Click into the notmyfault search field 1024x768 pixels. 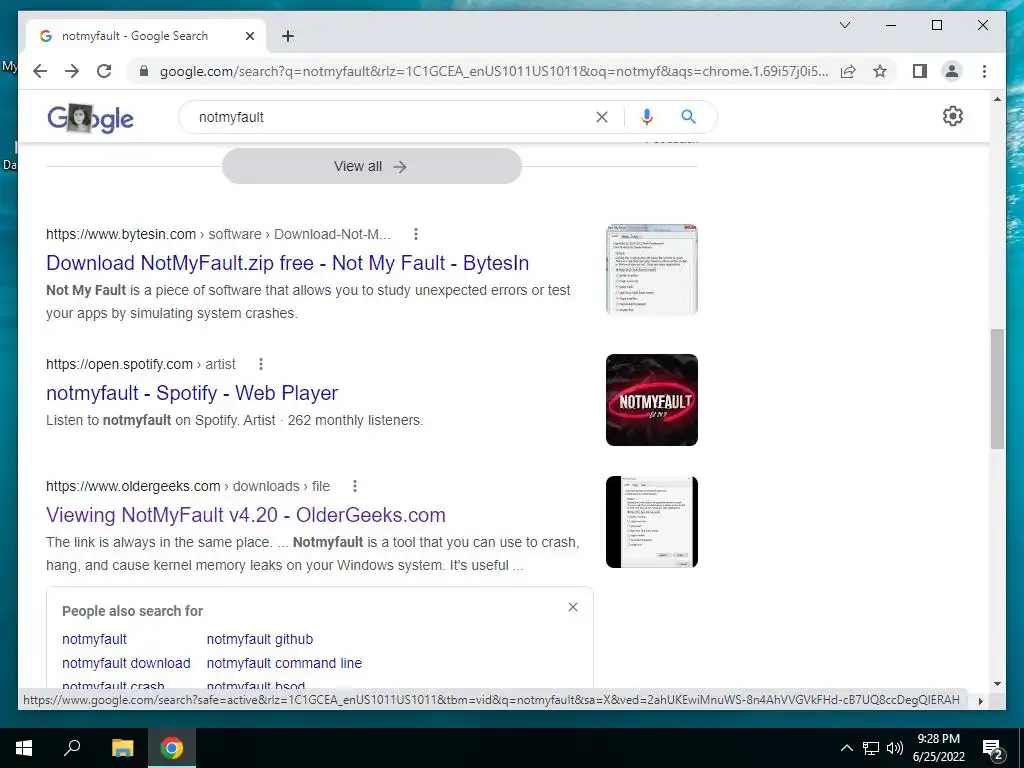(x=391, y=117)
